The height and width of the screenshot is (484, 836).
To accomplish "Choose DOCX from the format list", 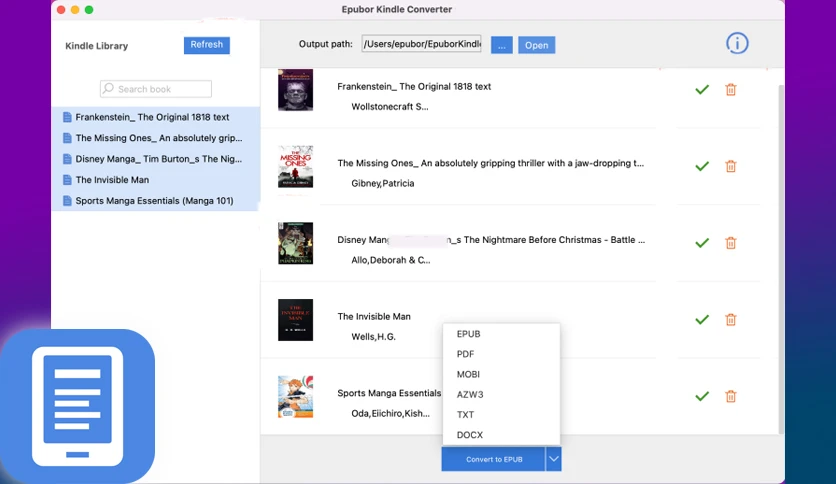I will [x=470, y=435].
